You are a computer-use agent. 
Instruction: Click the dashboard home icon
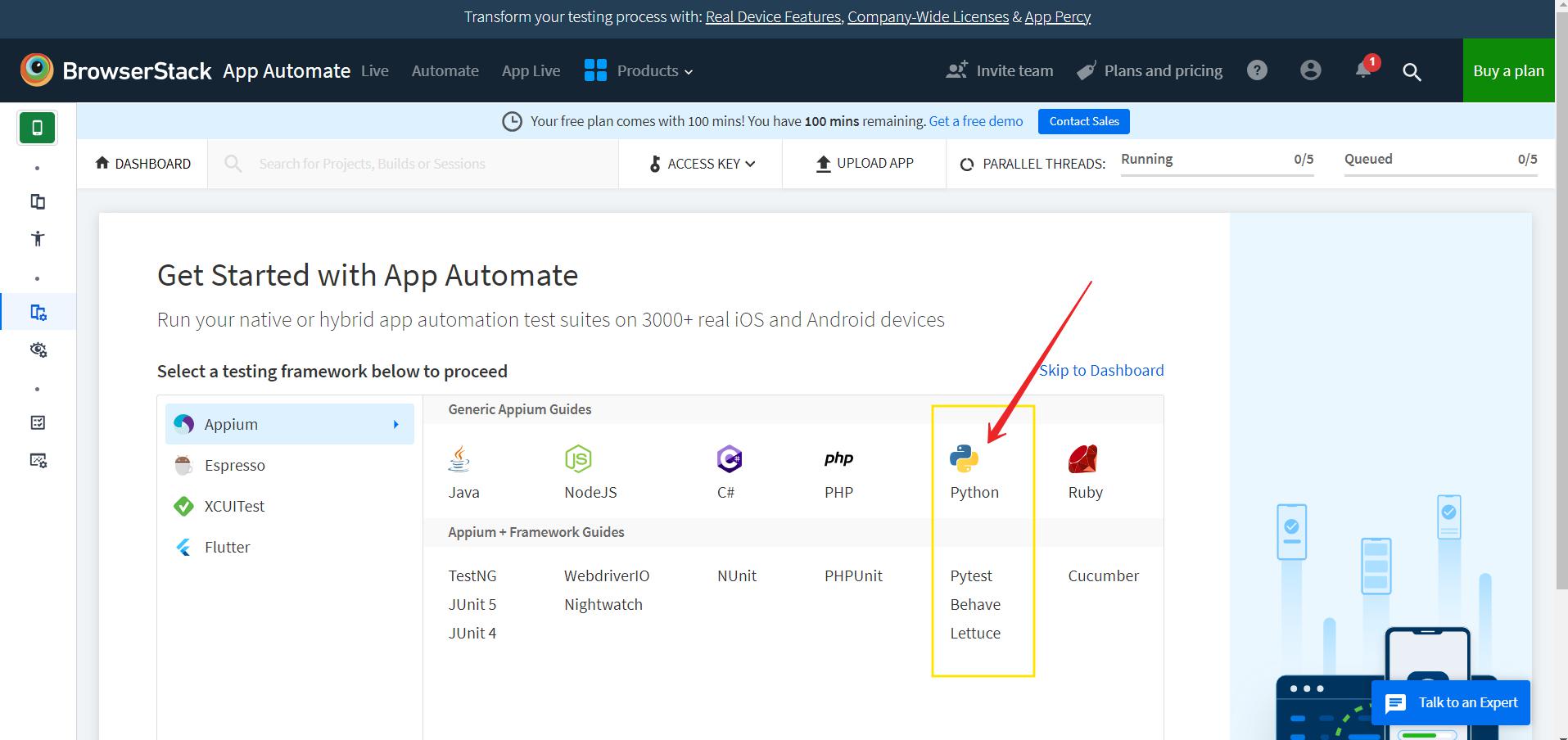(102, 163)
